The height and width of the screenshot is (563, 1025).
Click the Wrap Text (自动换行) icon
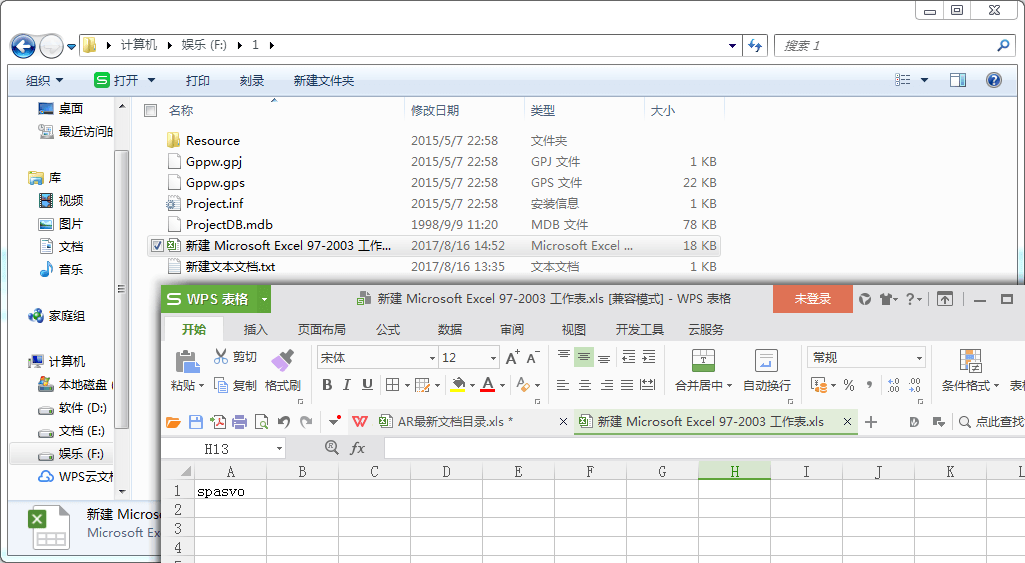(x=766, y=361)
